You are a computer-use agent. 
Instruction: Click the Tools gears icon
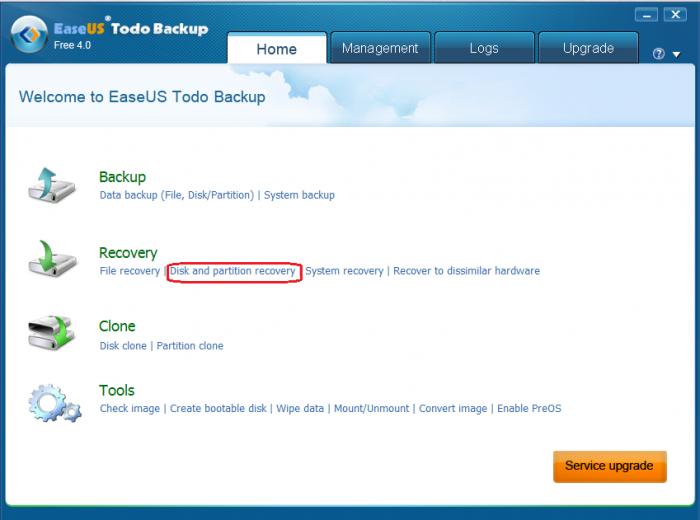(54, 403)
